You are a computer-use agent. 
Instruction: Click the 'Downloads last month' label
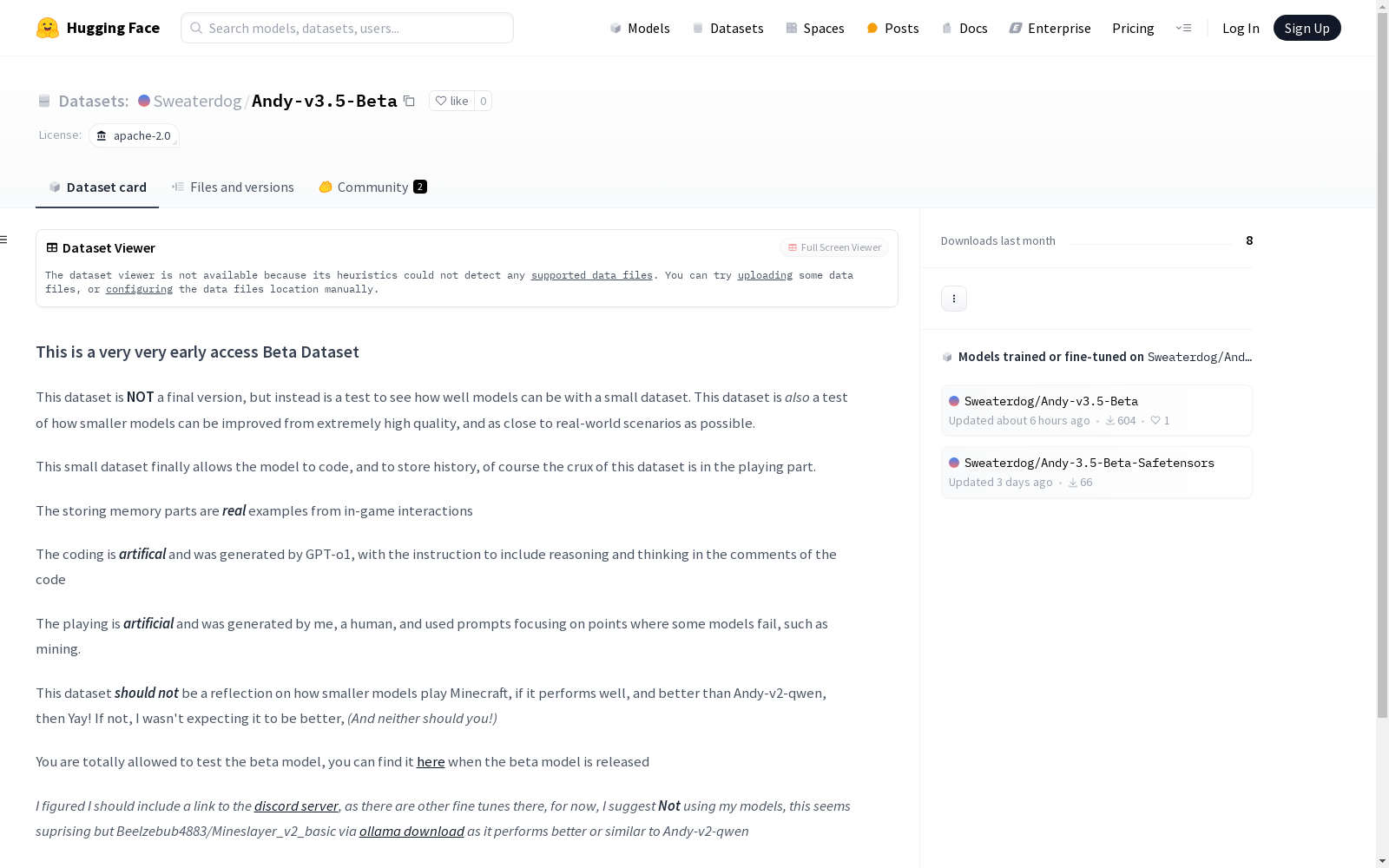(x=998, y=240)
